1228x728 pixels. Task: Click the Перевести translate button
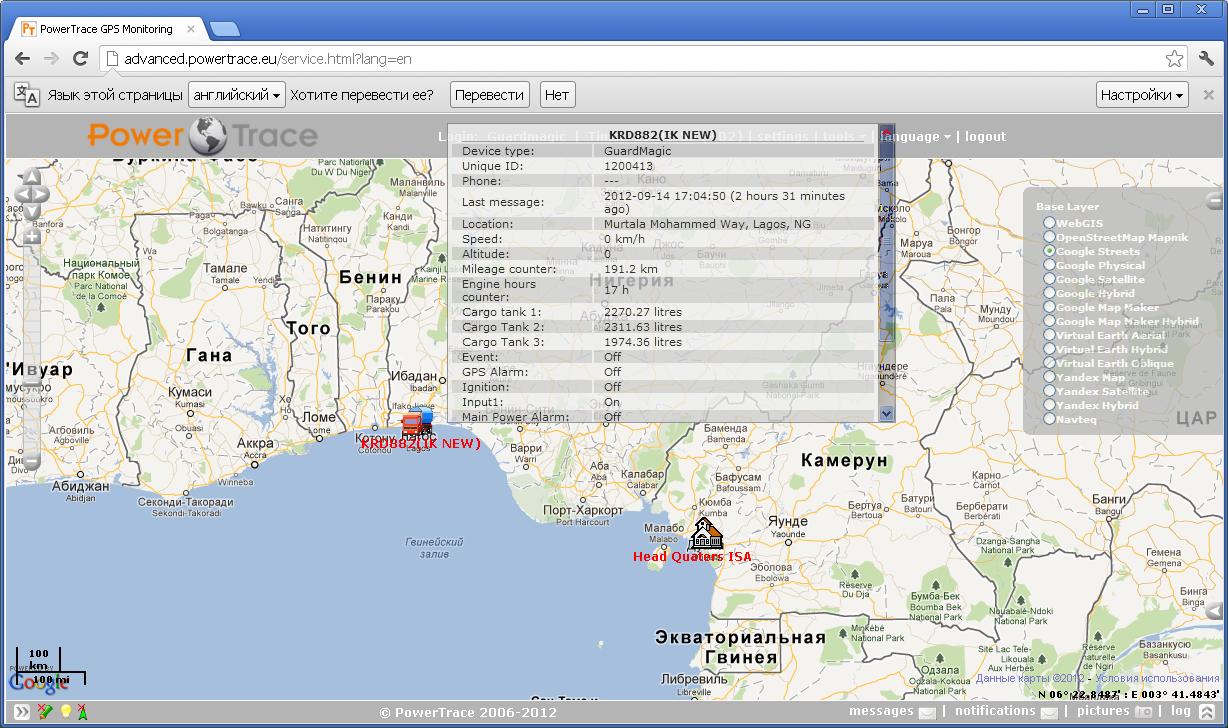(x=489, y=95)
